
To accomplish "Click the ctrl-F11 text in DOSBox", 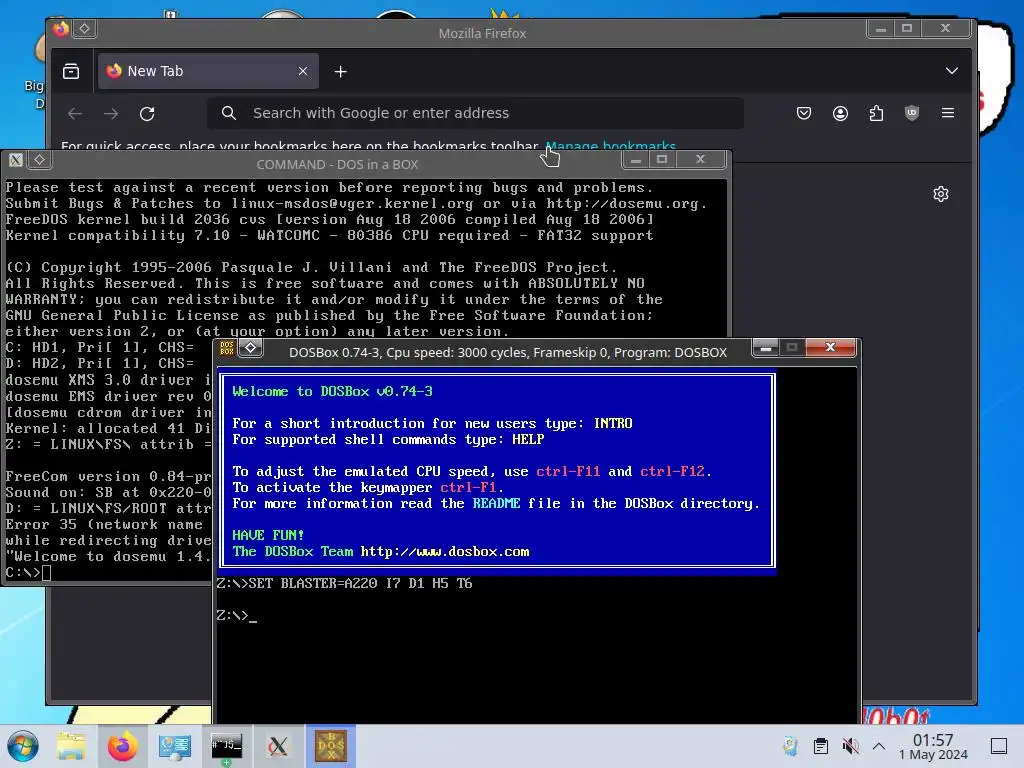I will (x=568, y=472).
